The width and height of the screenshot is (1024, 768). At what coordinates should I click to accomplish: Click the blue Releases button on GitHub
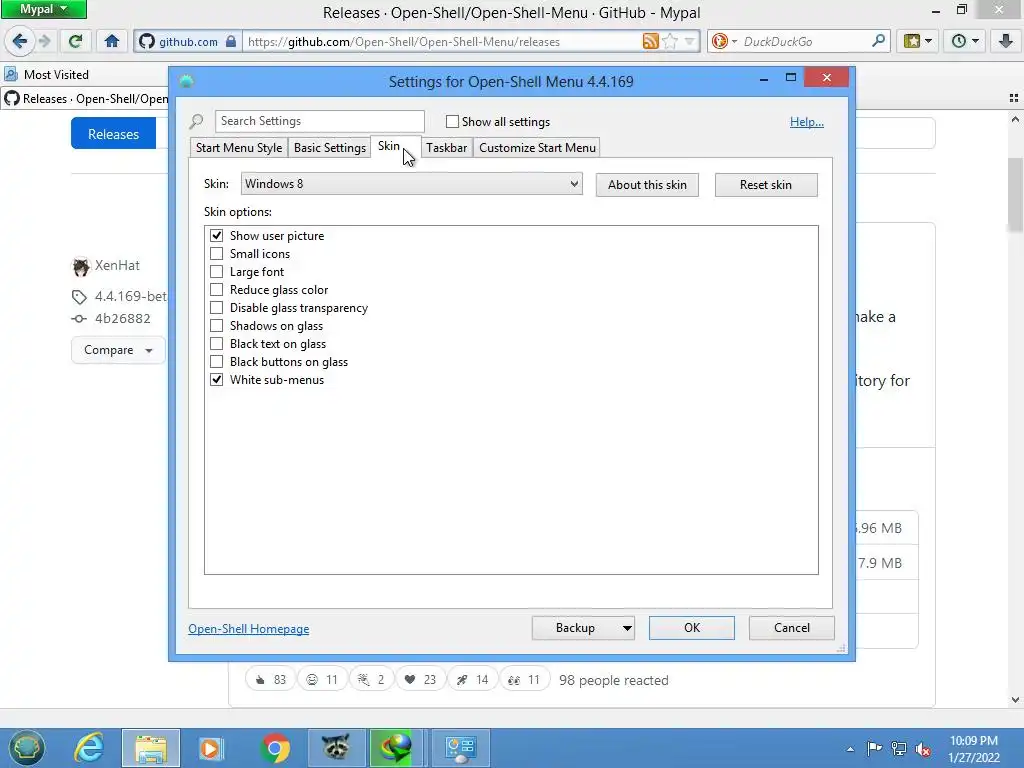tap(114, 134)
